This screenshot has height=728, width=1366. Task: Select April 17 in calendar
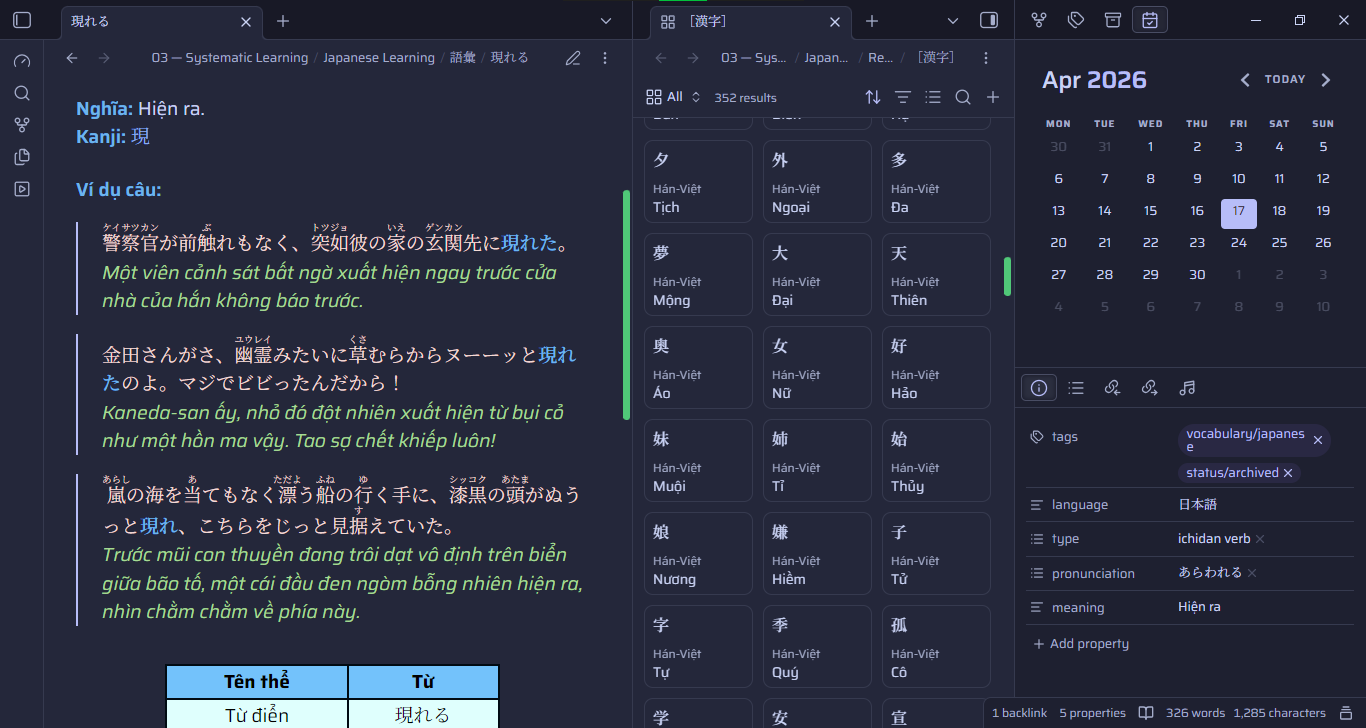(1238, 211)
